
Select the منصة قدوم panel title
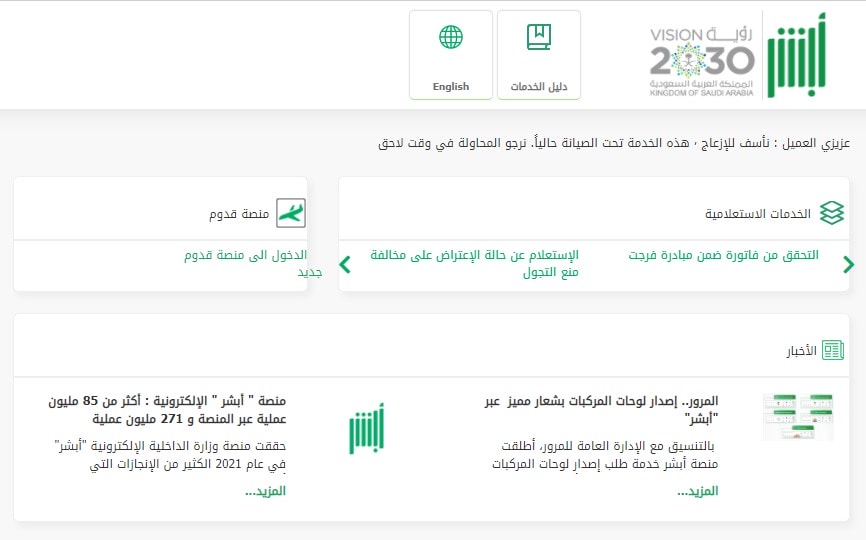click(238, 214)
